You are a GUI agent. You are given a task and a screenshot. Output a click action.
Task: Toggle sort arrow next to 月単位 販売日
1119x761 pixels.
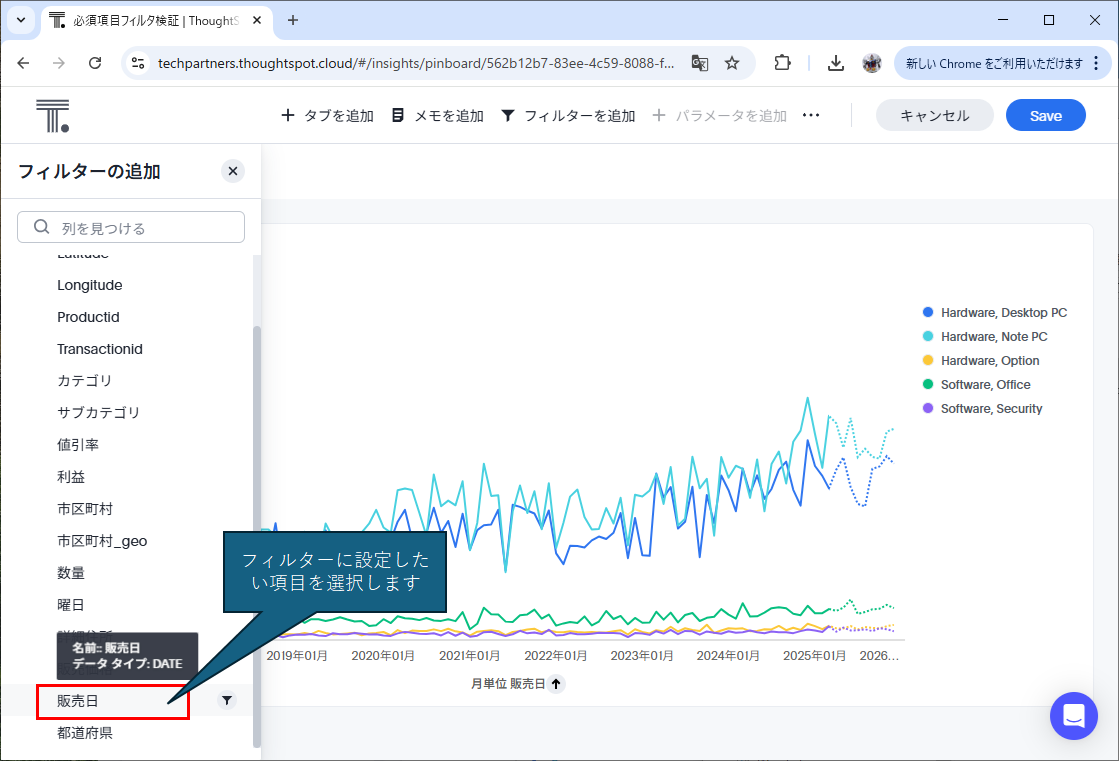point(557,684)
